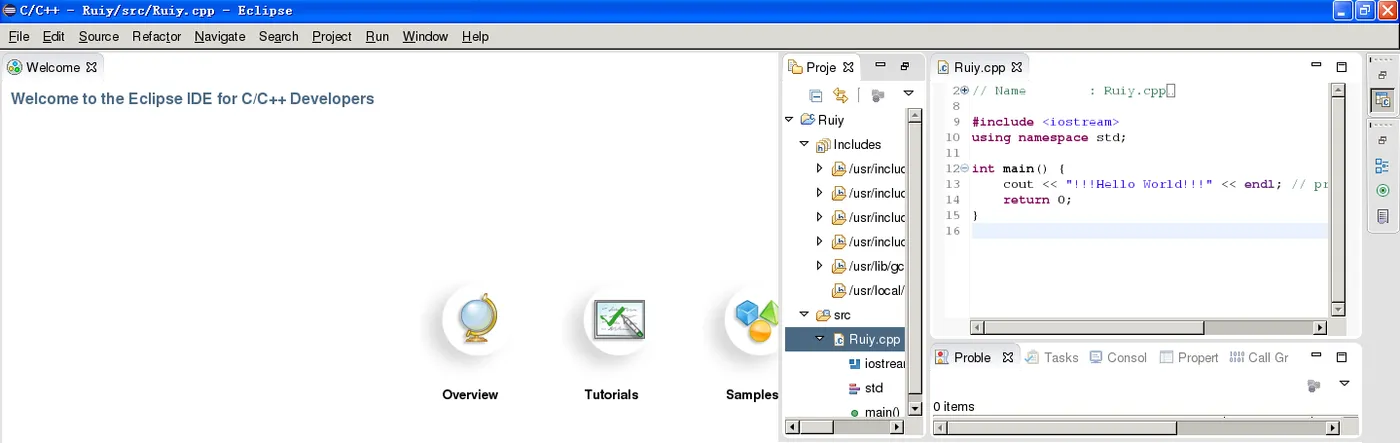Click the "#include <iostream>" line in editor
1400x443 pixels.
pyautogui.click(x=1045, y=121)
